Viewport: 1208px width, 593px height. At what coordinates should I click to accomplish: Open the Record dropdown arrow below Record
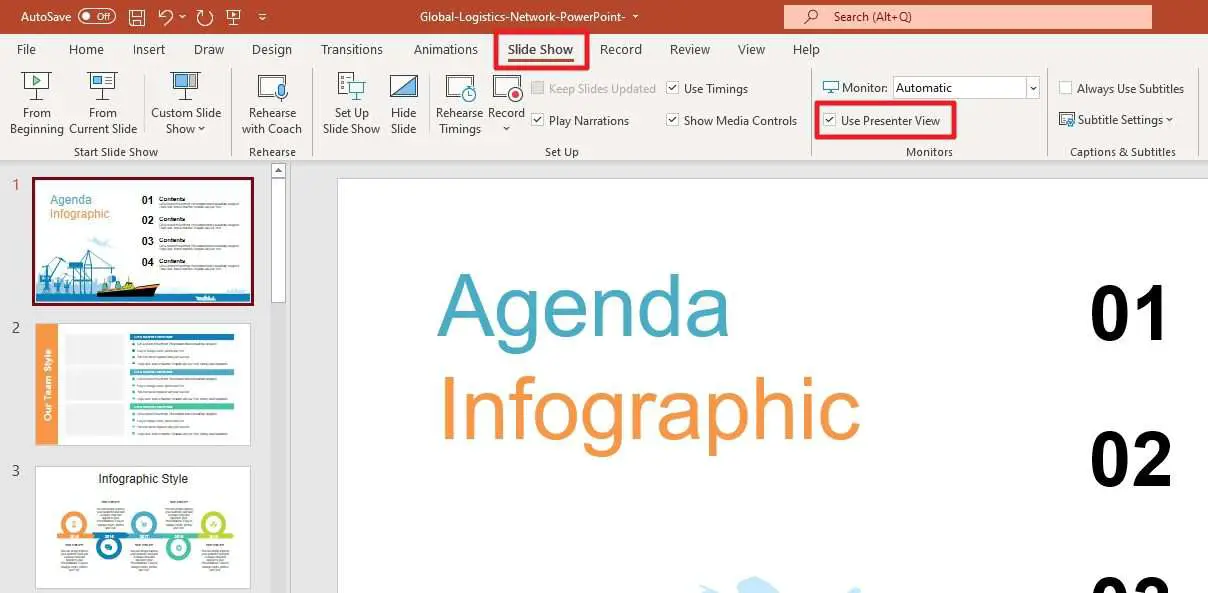click(x=507, y=129)
